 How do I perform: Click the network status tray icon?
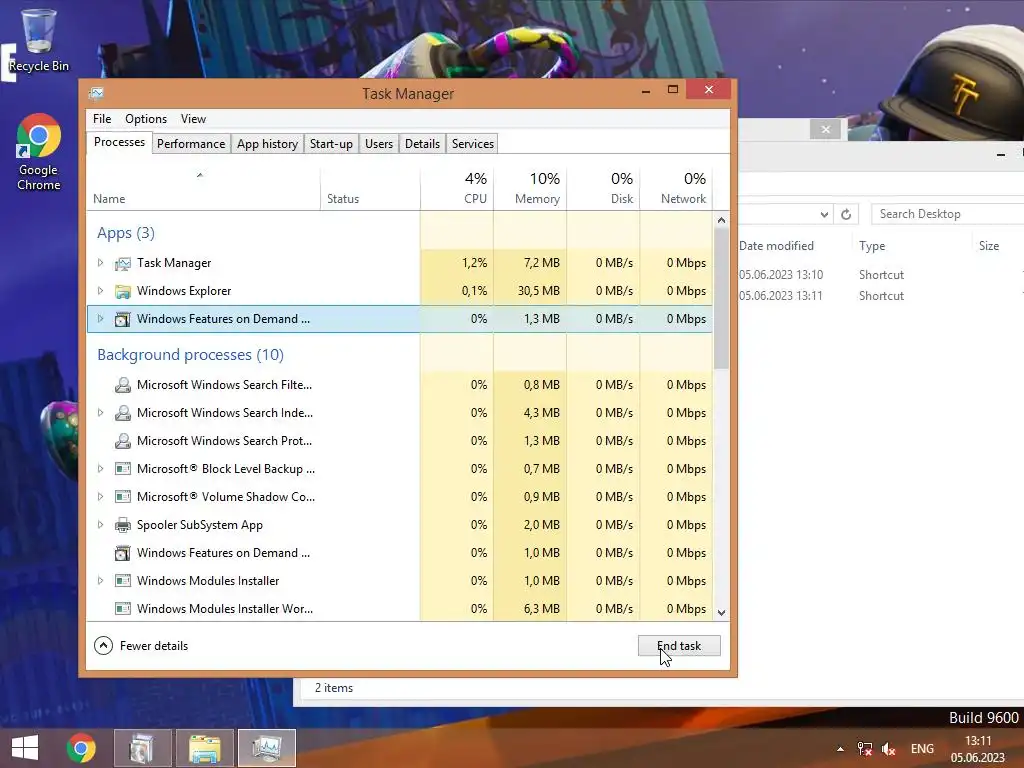(x=865, y=749)
